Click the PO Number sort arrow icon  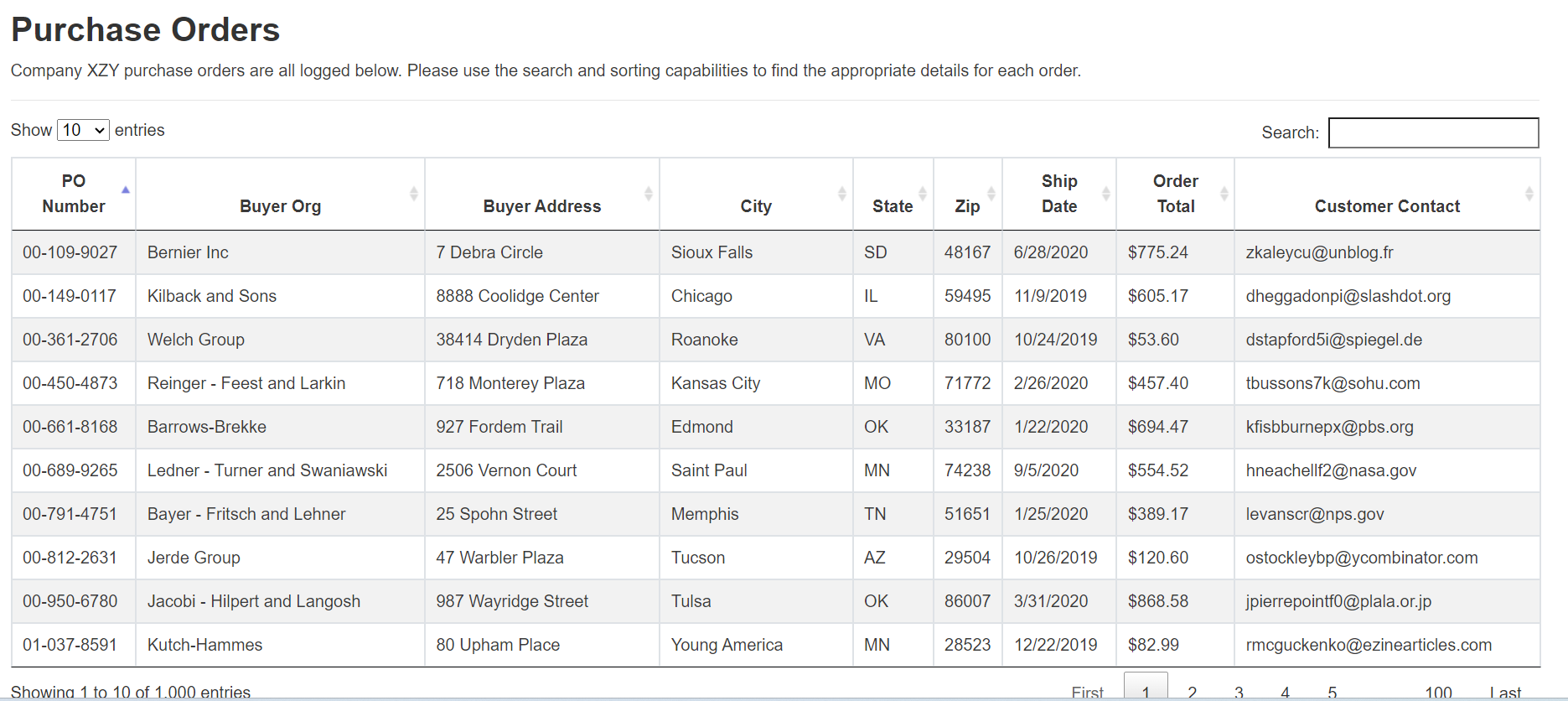126,191
